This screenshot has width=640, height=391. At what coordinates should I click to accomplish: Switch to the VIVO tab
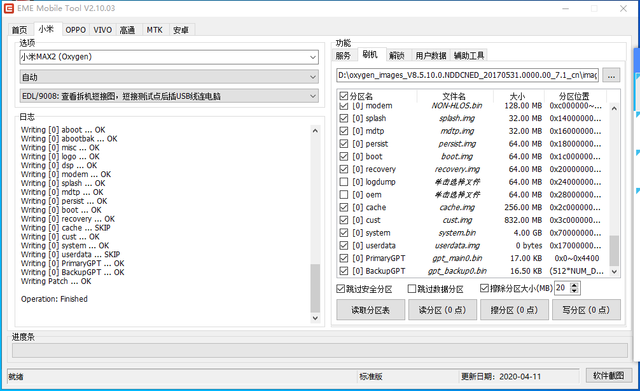102,30
